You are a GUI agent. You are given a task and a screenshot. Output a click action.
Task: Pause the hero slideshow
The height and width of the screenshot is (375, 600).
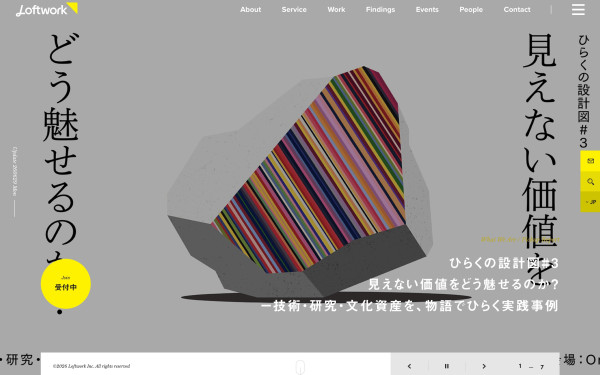447,366
